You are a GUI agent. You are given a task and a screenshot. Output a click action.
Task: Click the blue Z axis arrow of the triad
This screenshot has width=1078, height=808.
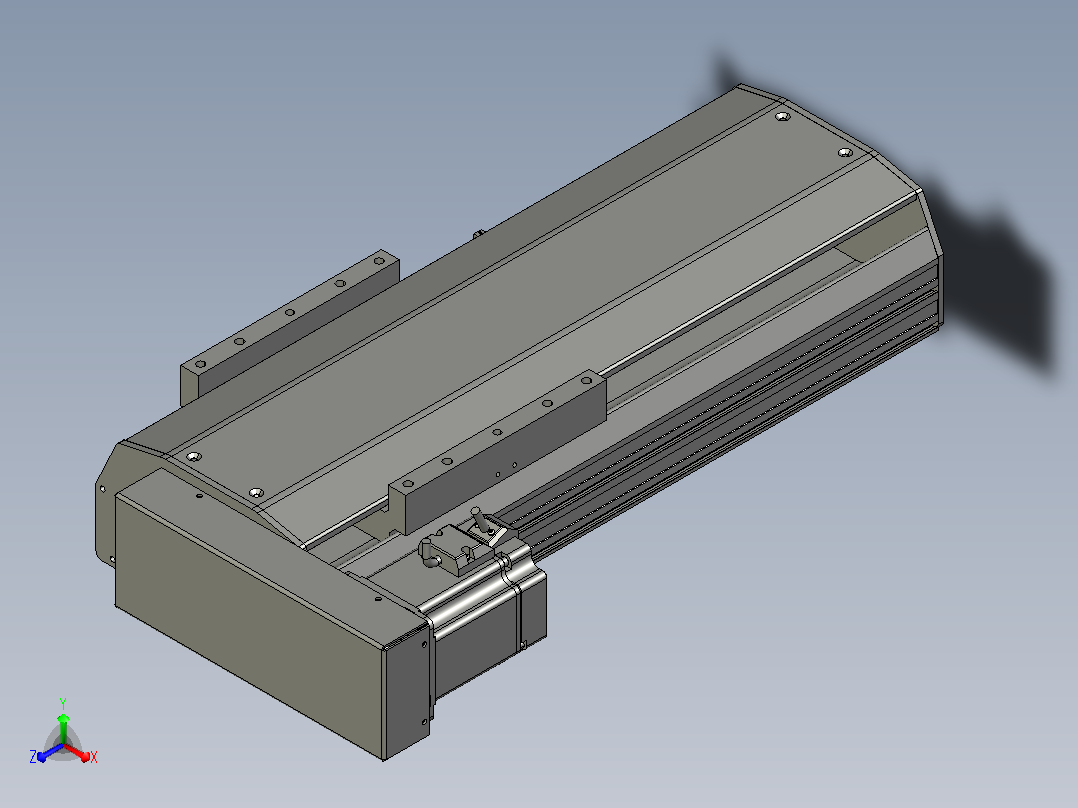coord(50,752)
